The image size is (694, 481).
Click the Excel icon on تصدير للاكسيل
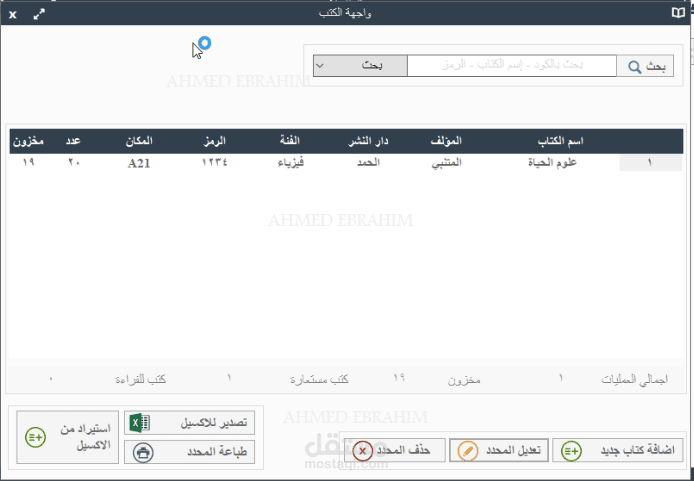(x=139, y=423)
